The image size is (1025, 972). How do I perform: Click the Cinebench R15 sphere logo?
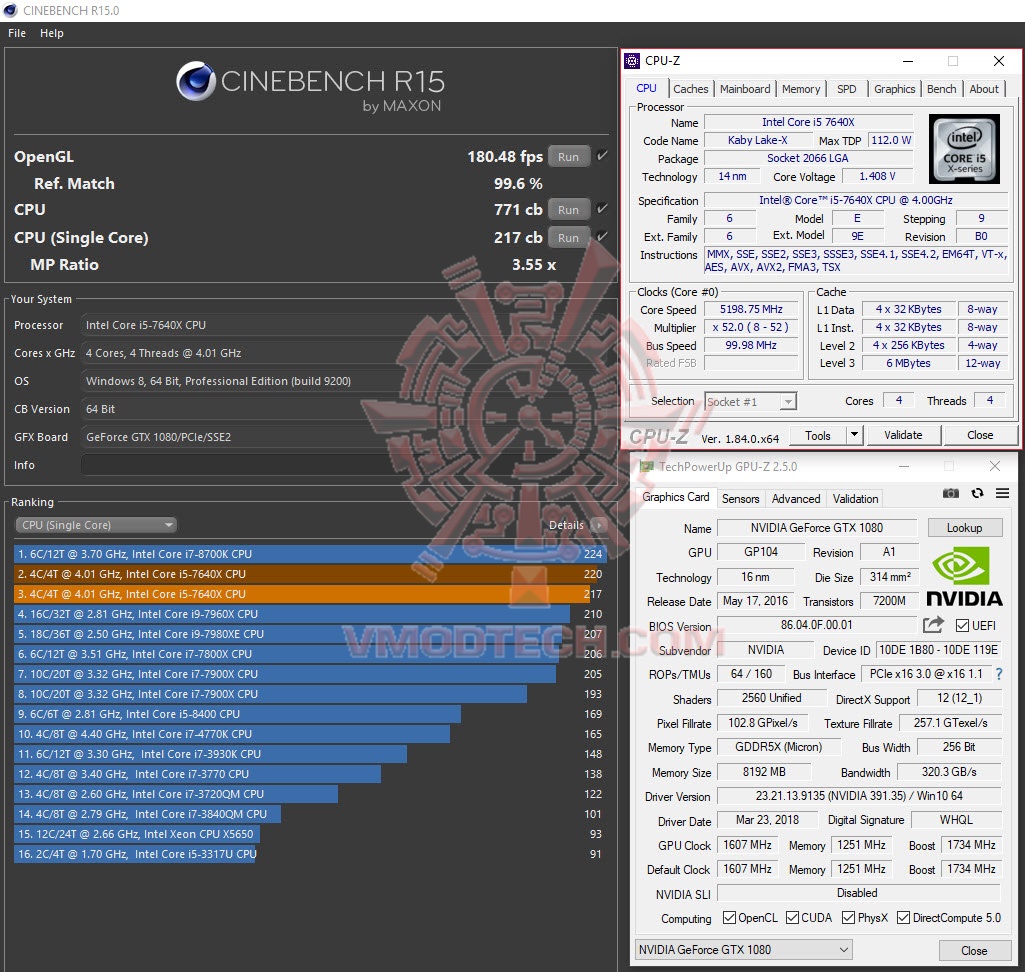[x=195, y=81]
